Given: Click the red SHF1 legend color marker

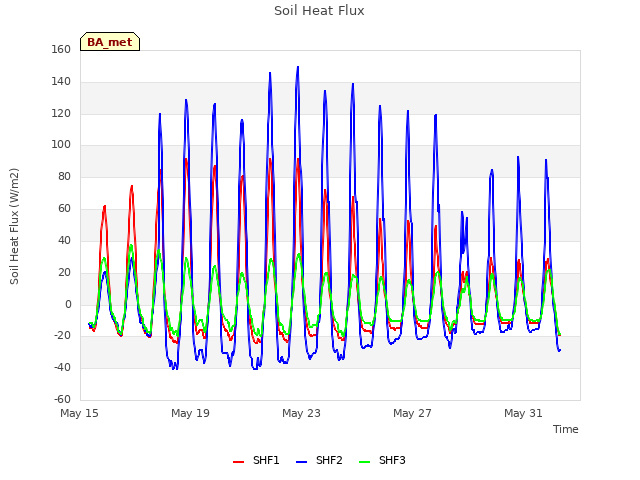Looking at the screenshot, I should click(x=238, y=462).
